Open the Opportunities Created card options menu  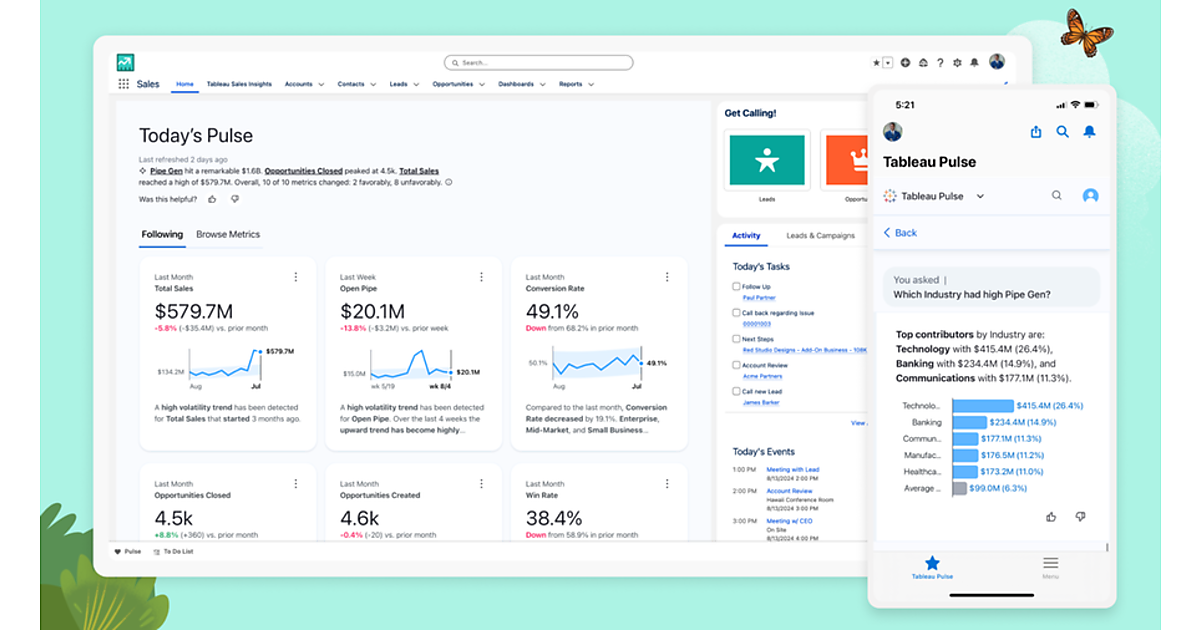pos(481,484)
